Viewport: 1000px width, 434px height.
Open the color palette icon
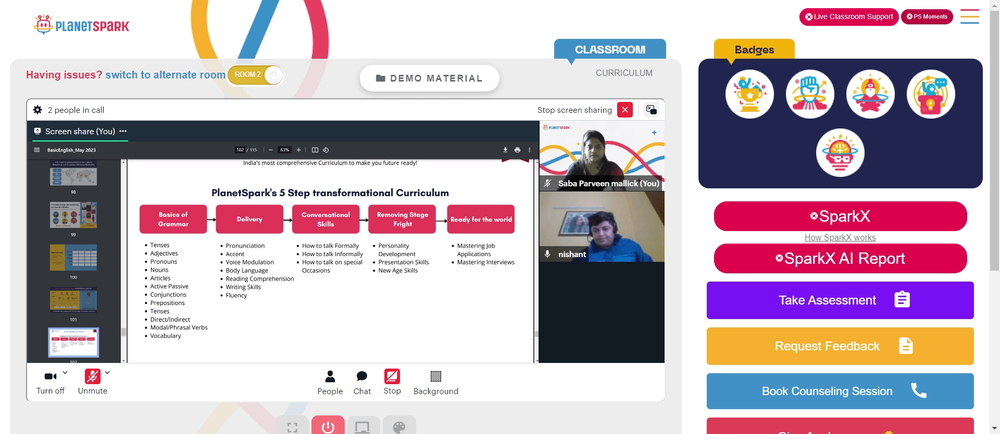point(399,426)
